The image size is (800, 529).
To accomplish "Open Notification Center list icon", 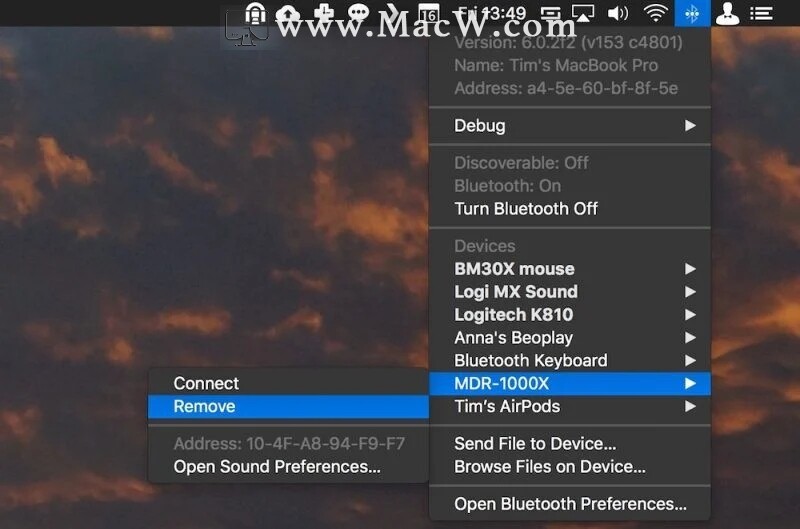I will point(761,14).
